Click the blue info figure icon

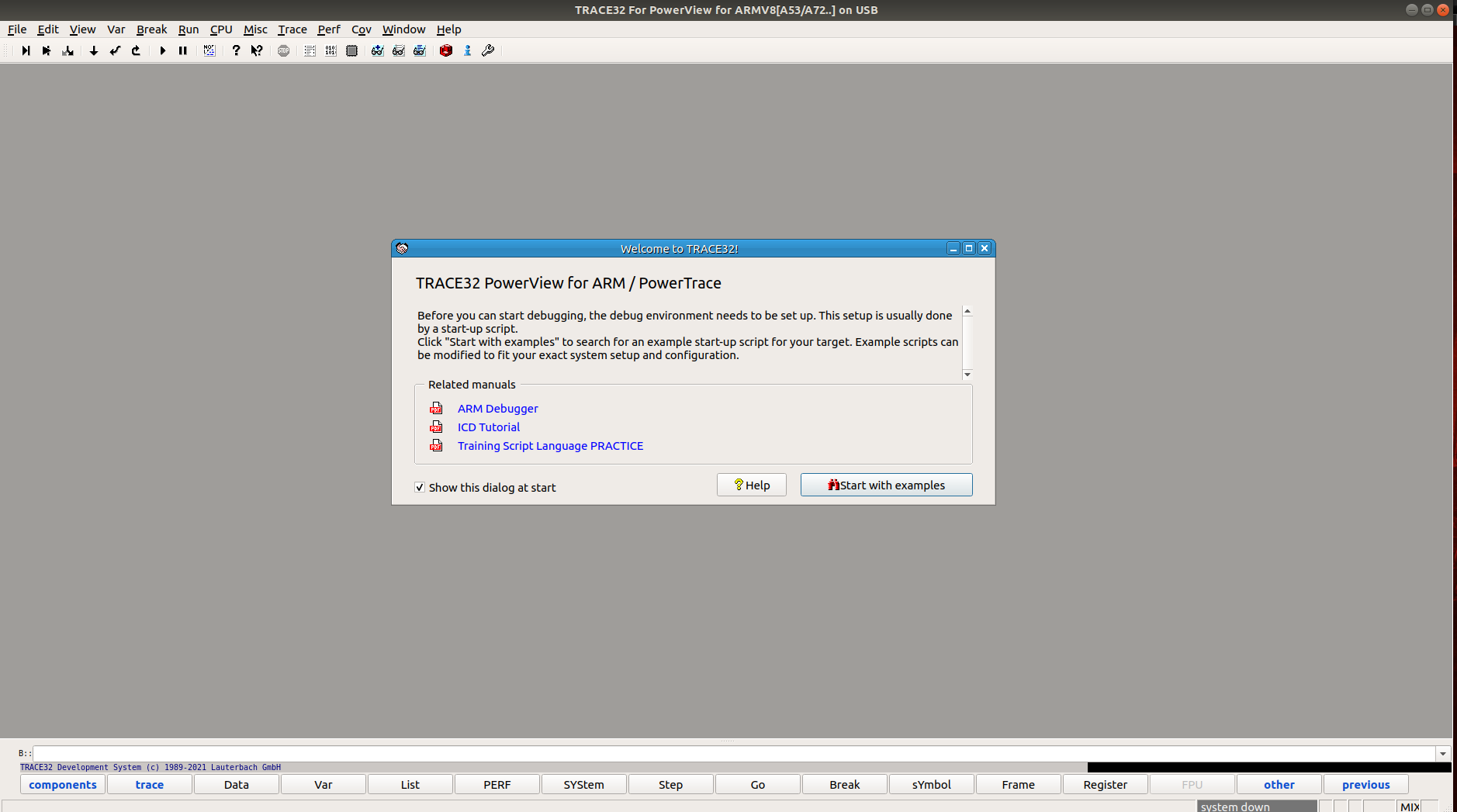(x=467, y=50)
